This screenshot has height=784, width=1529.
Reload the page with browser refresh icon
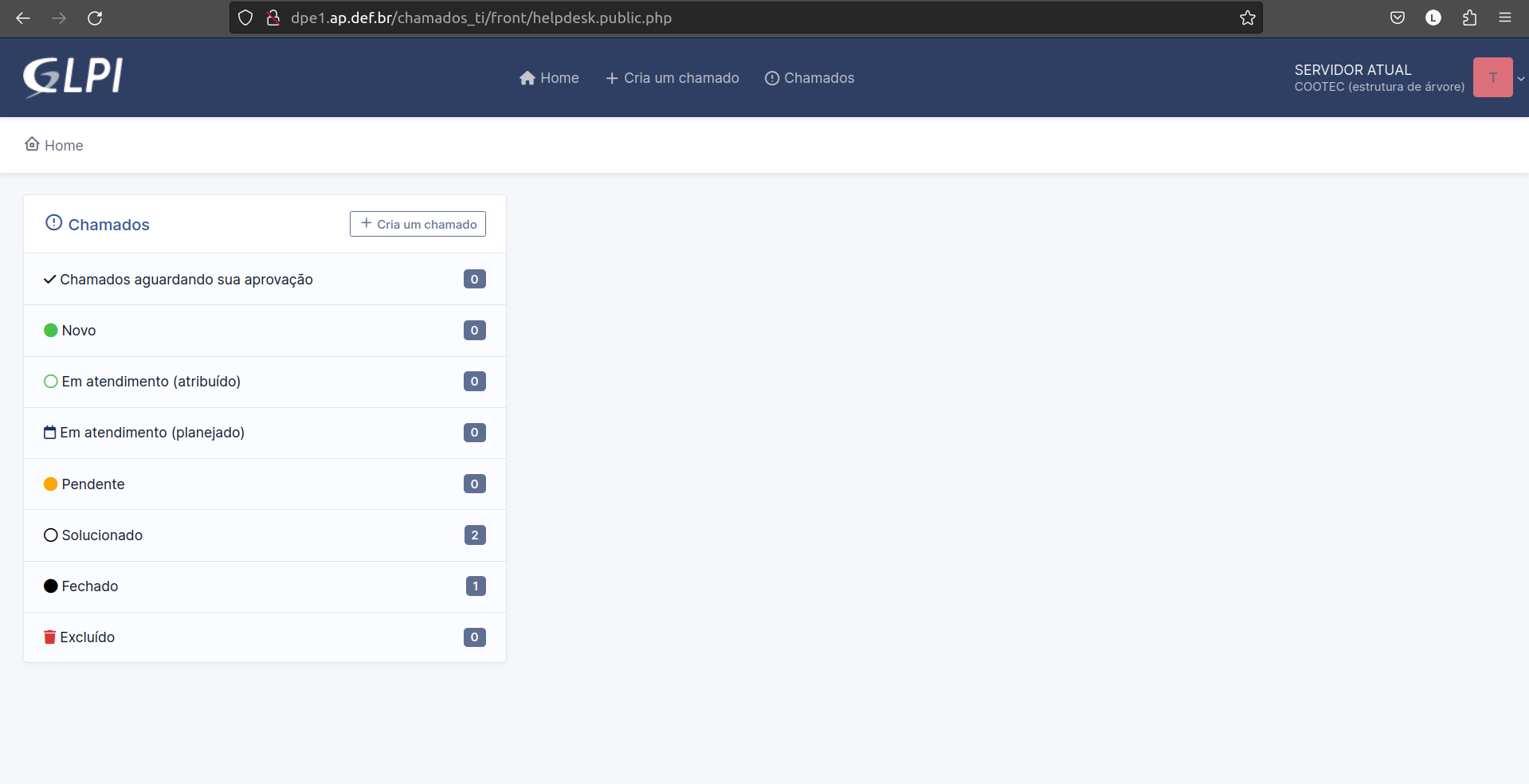pos(95,18)
